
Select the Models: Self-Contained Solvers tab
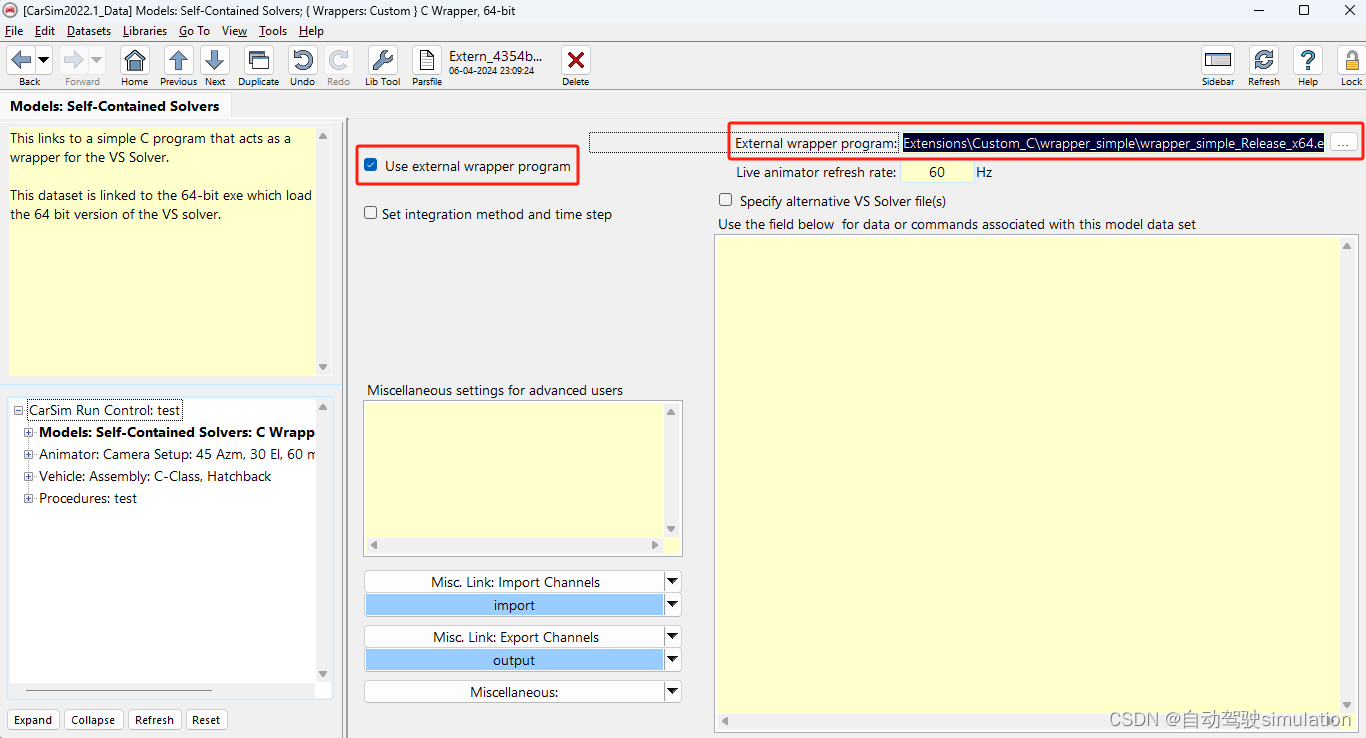(x=115, y=106)
